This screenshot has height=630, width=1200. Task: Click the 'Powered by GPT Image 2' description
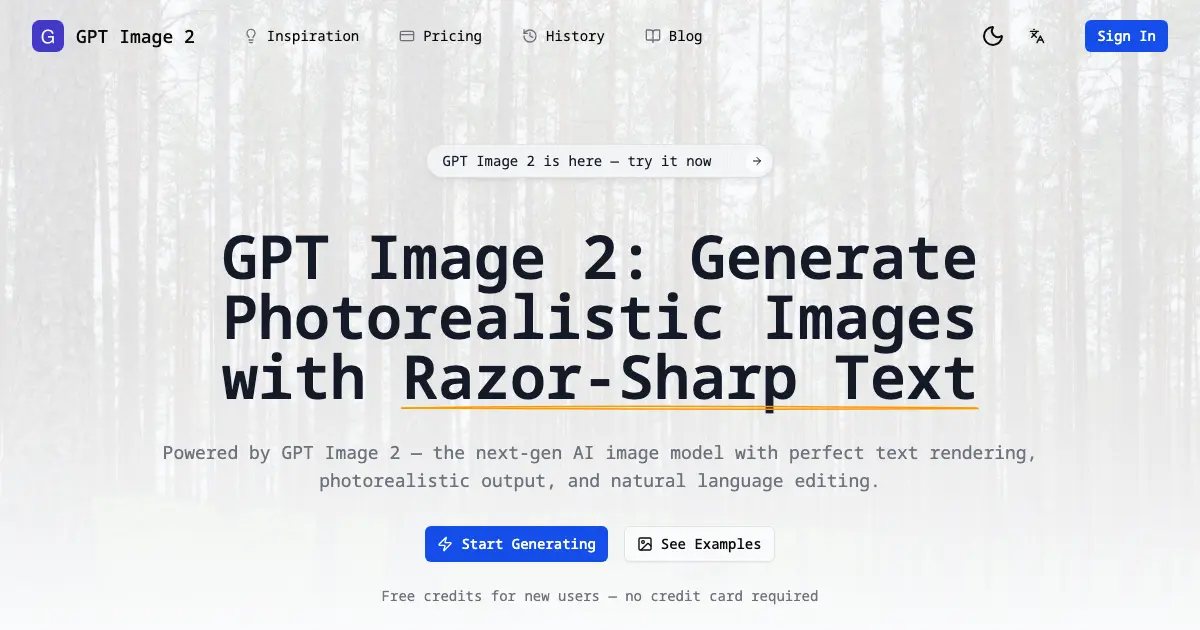click(600, 467)
